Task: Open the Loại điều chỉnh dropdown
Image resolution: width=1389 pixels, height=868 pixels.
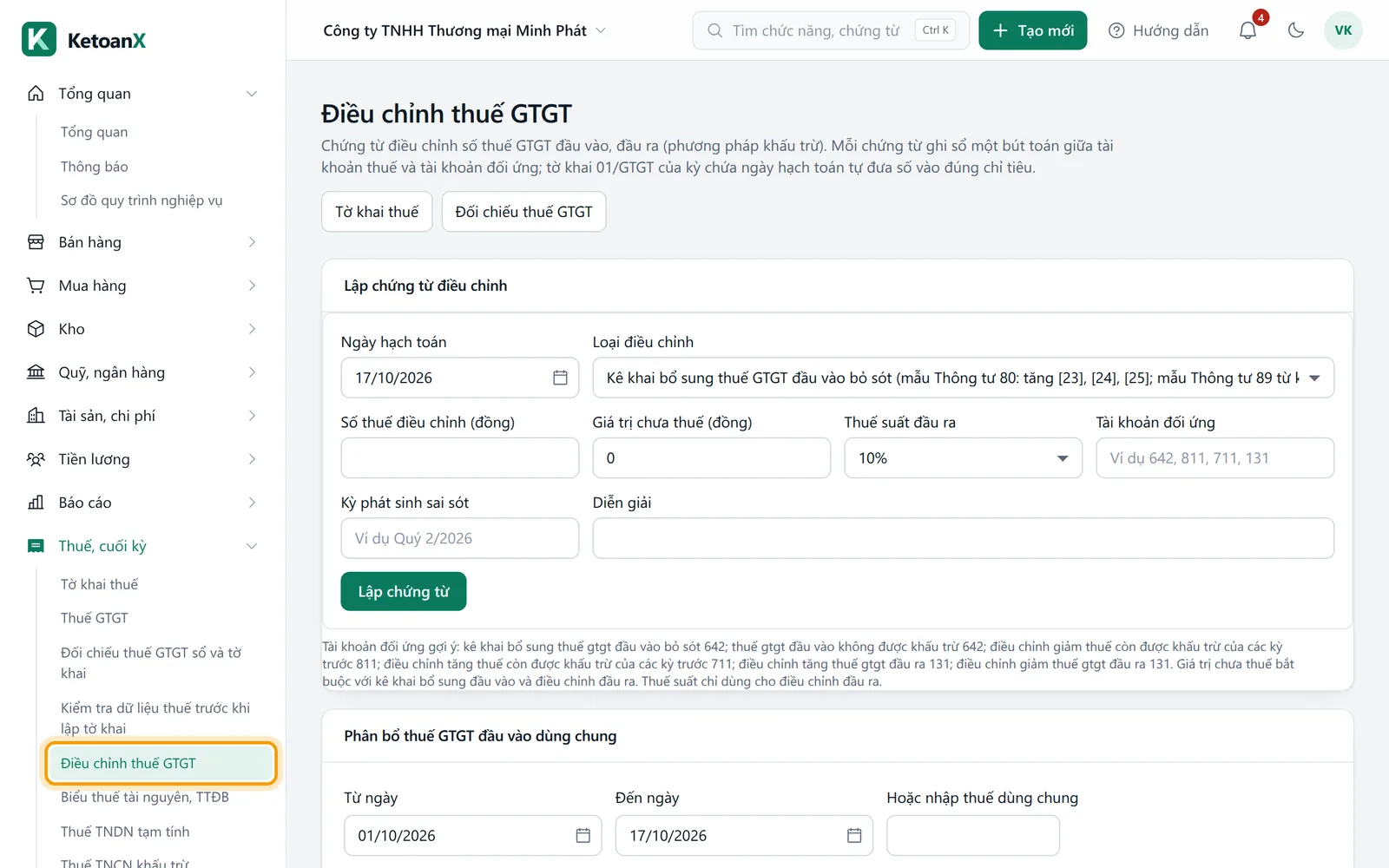Action: coord(964,378)
